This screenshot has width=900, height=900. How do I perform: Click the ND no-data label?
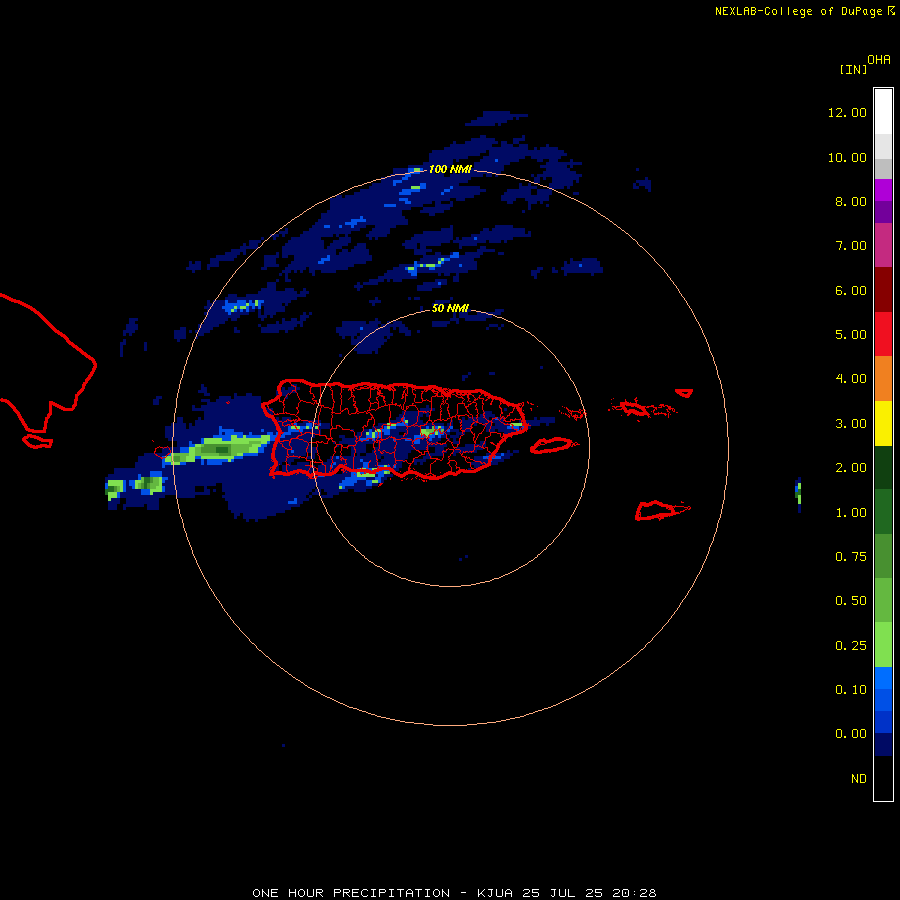click(859, 779)
